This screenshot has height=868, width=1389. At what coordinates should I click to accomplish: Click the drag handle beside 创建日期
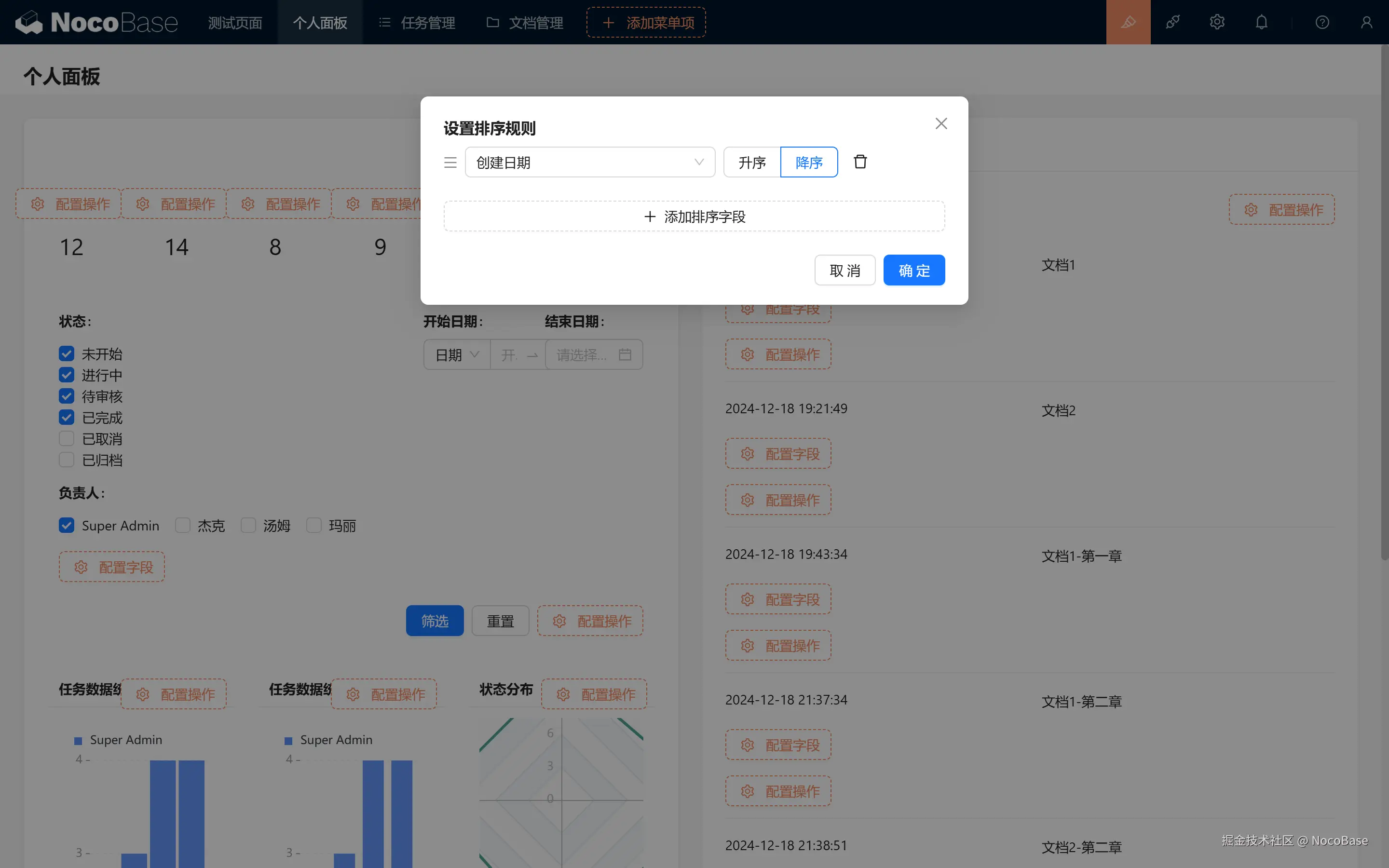pos(450,163)
